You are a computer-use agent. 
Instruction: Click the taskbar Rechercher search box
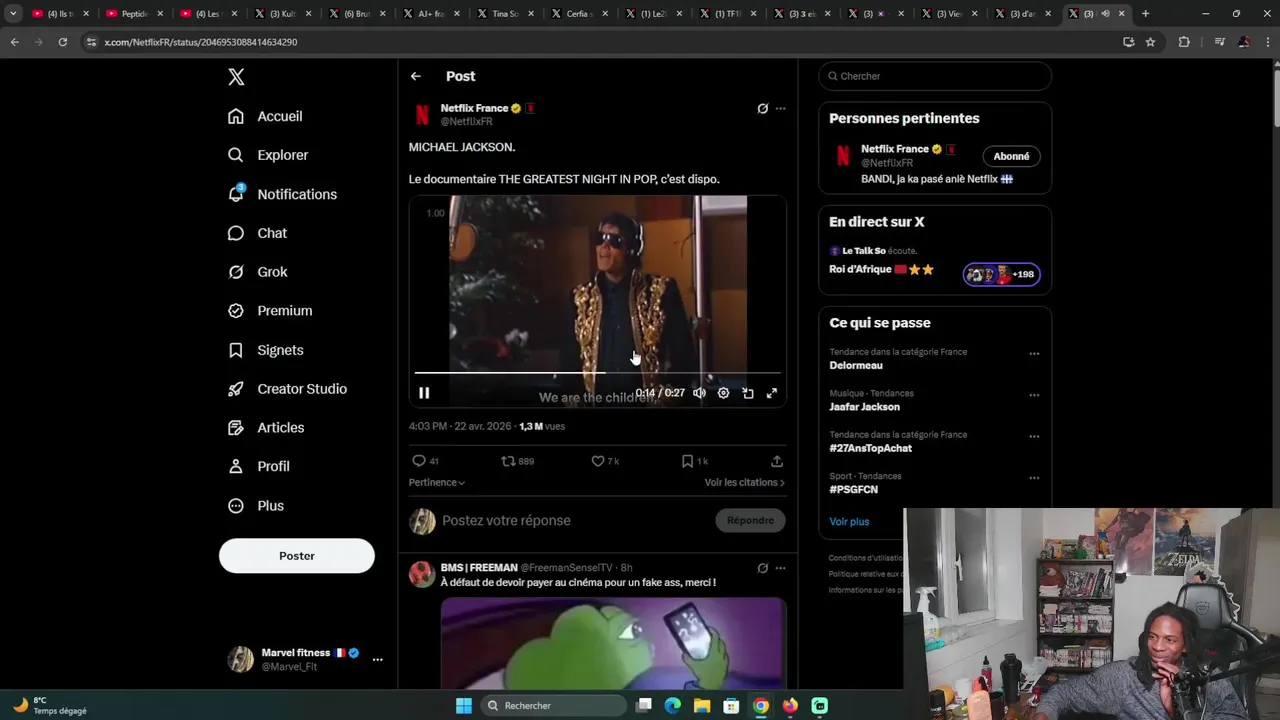[552, 706]
